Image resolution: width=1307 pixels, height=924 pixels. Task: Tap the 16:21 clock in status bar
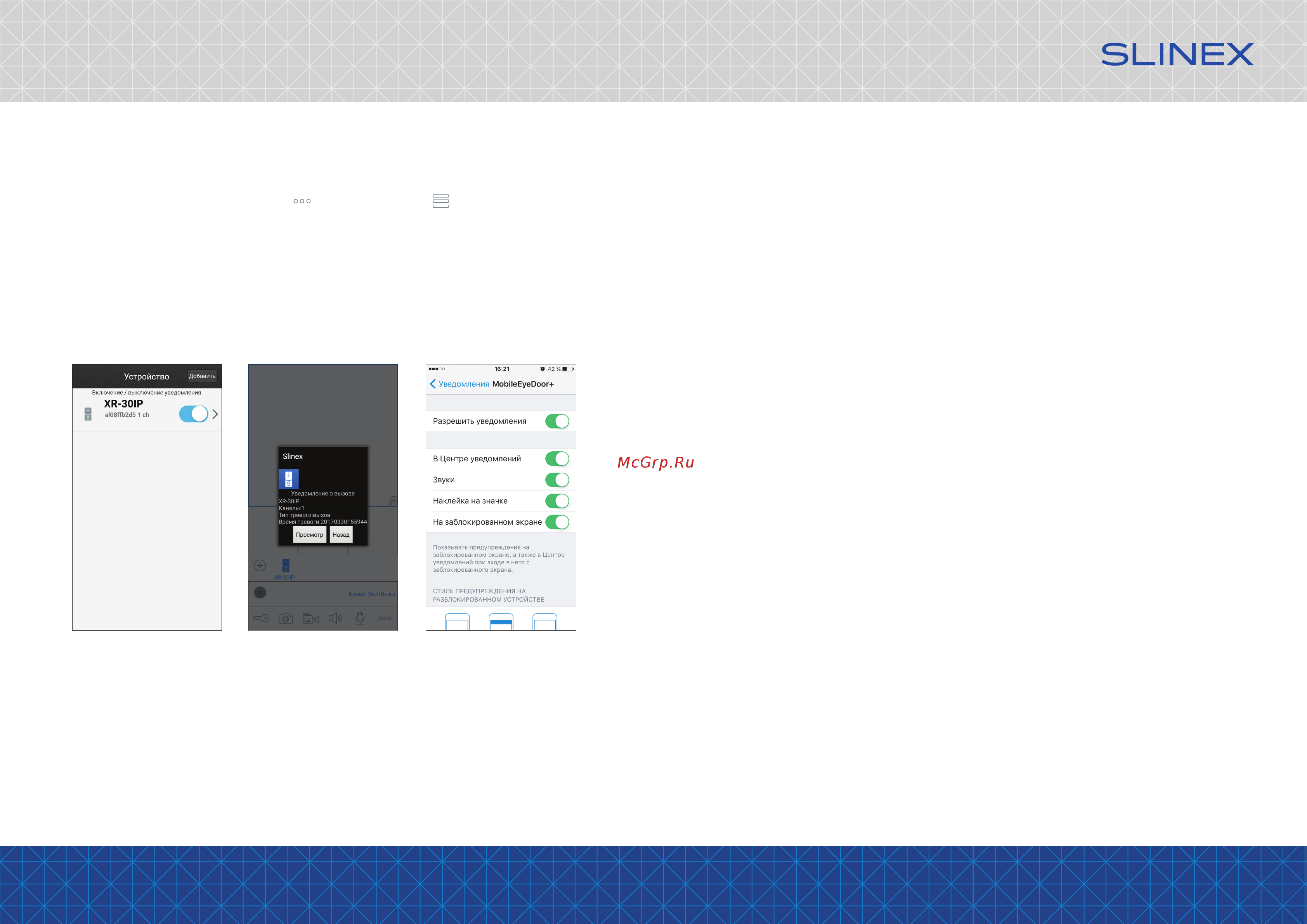pos(502,369)
